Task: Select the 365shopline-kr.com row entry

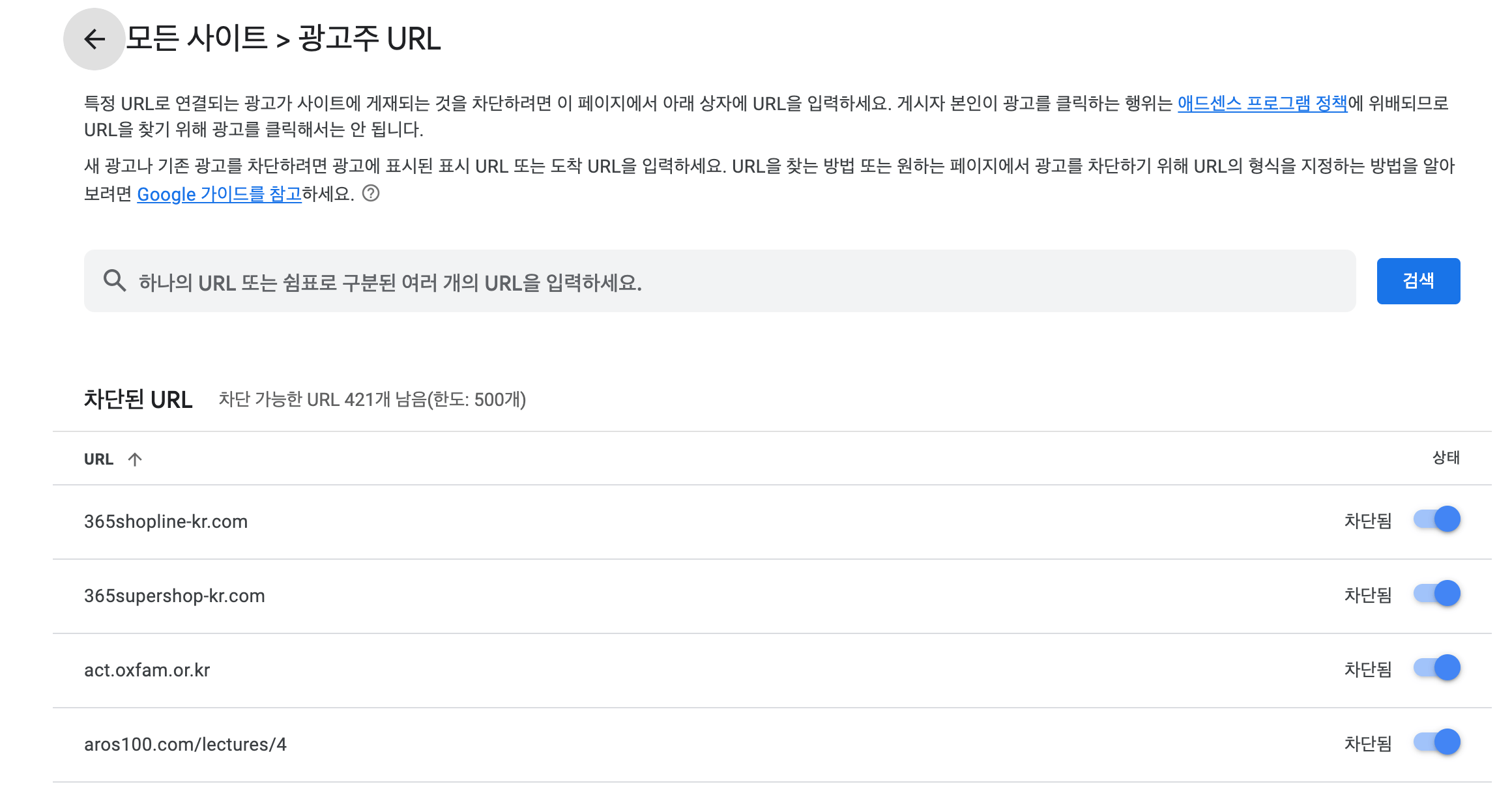Action: point(167,521)
